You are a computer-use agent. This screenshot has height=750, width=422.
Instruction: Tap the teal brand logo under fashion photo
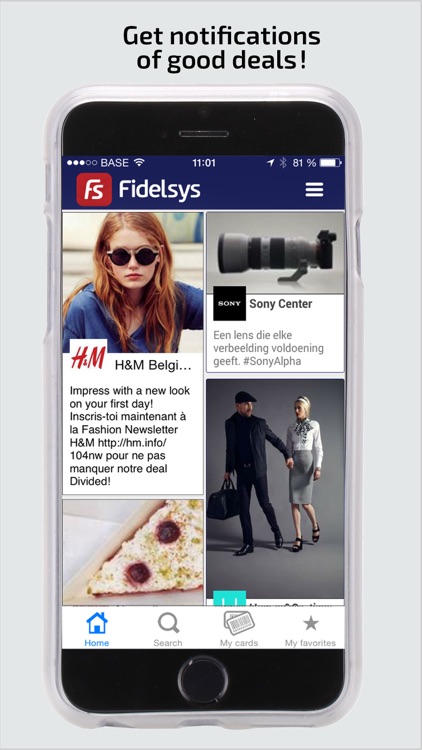[230, 598]
